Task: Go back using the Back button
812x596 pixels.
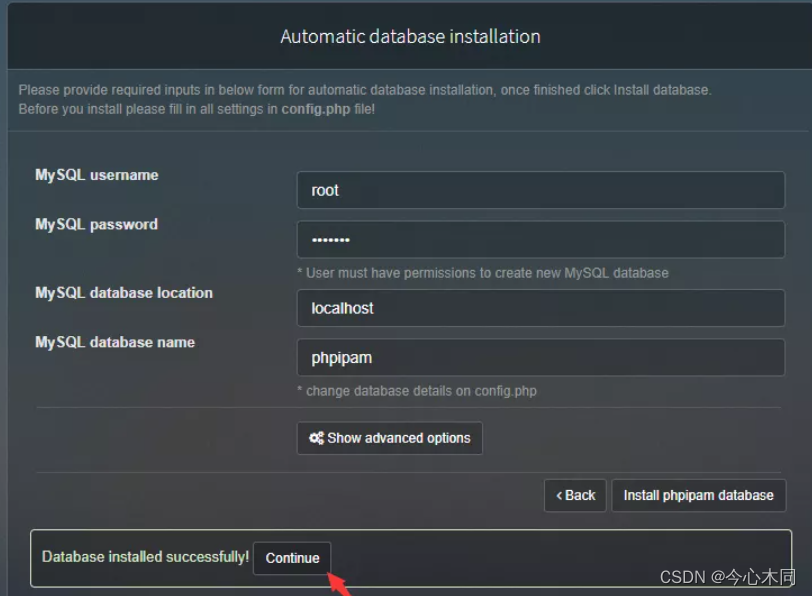Action: [x=575, y=495]
